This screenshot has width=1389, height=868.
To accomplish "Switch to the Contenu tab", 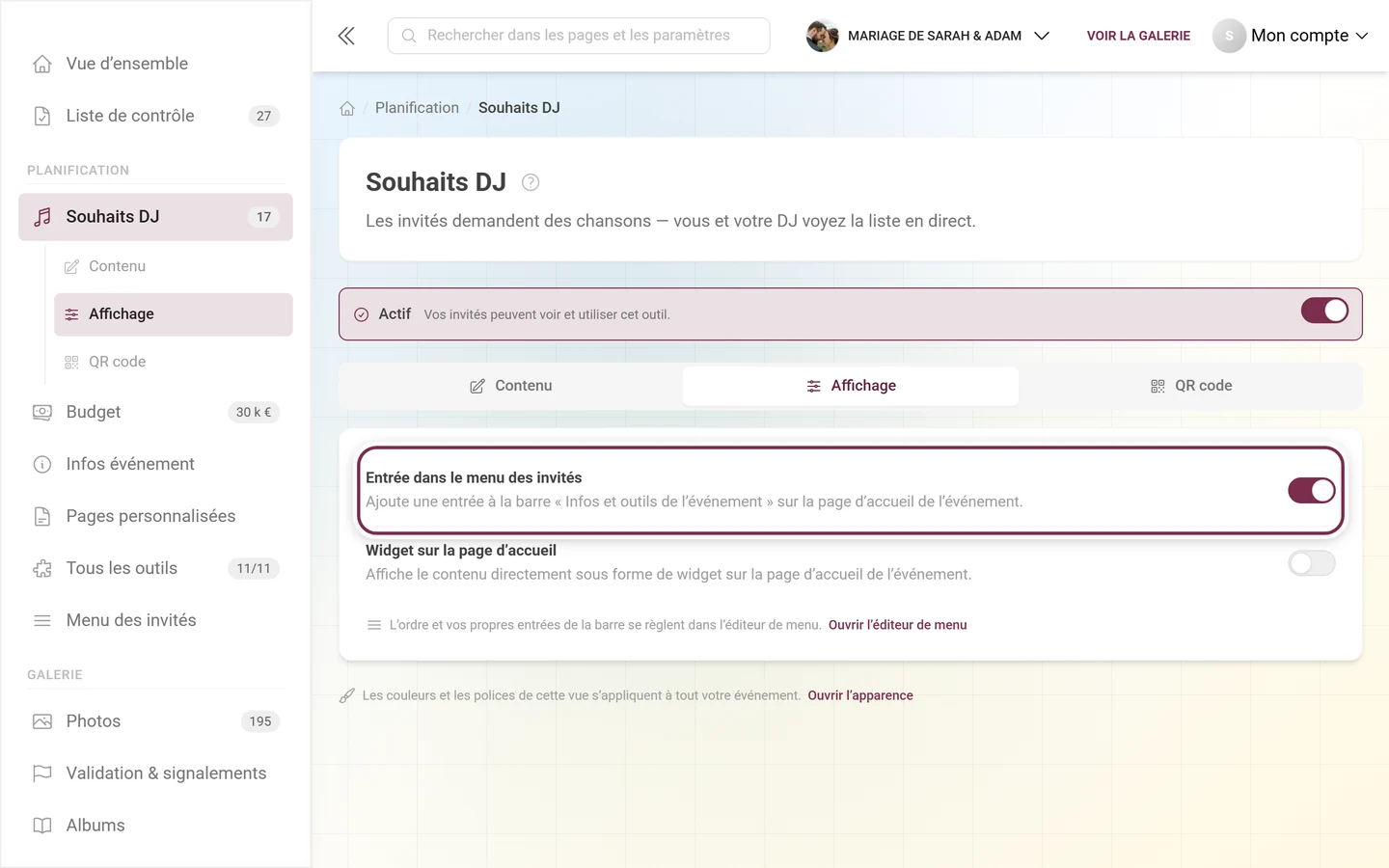I will tap(511, 386).
